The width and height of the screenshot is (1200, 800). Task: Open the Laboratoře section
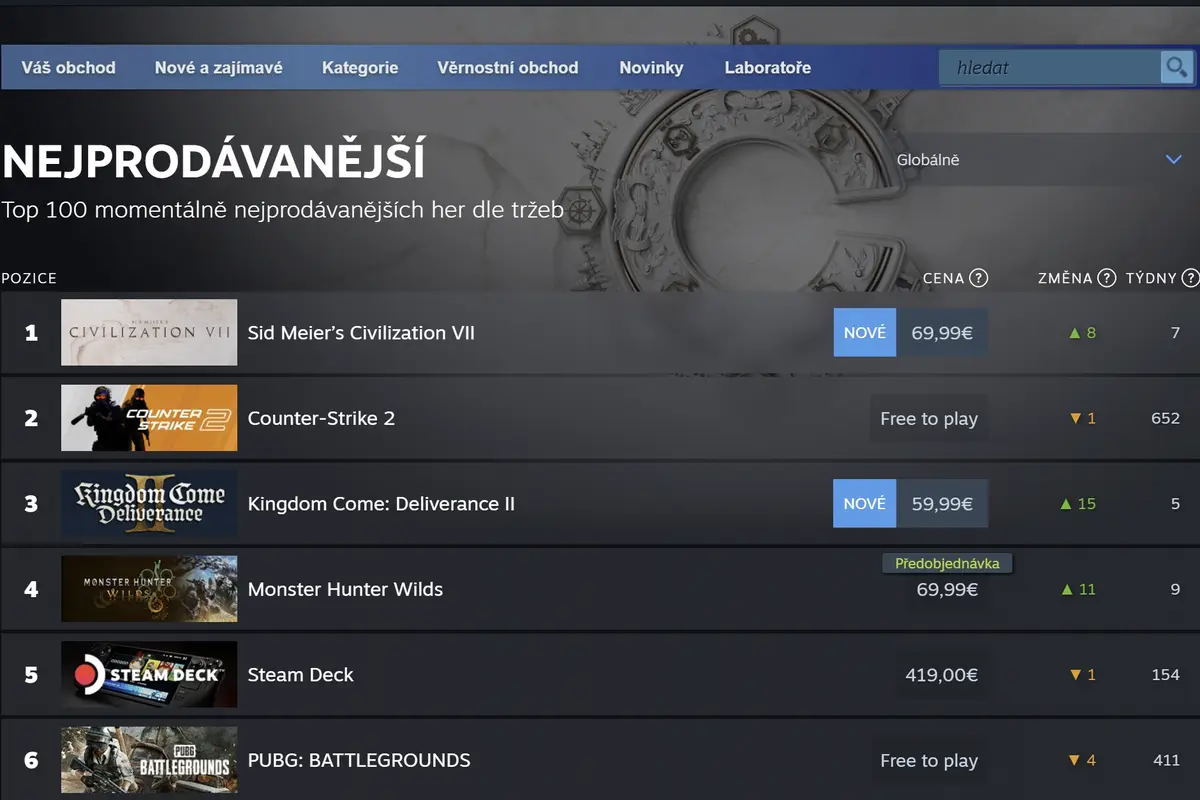pyautogui.click(x=768, y=68)
